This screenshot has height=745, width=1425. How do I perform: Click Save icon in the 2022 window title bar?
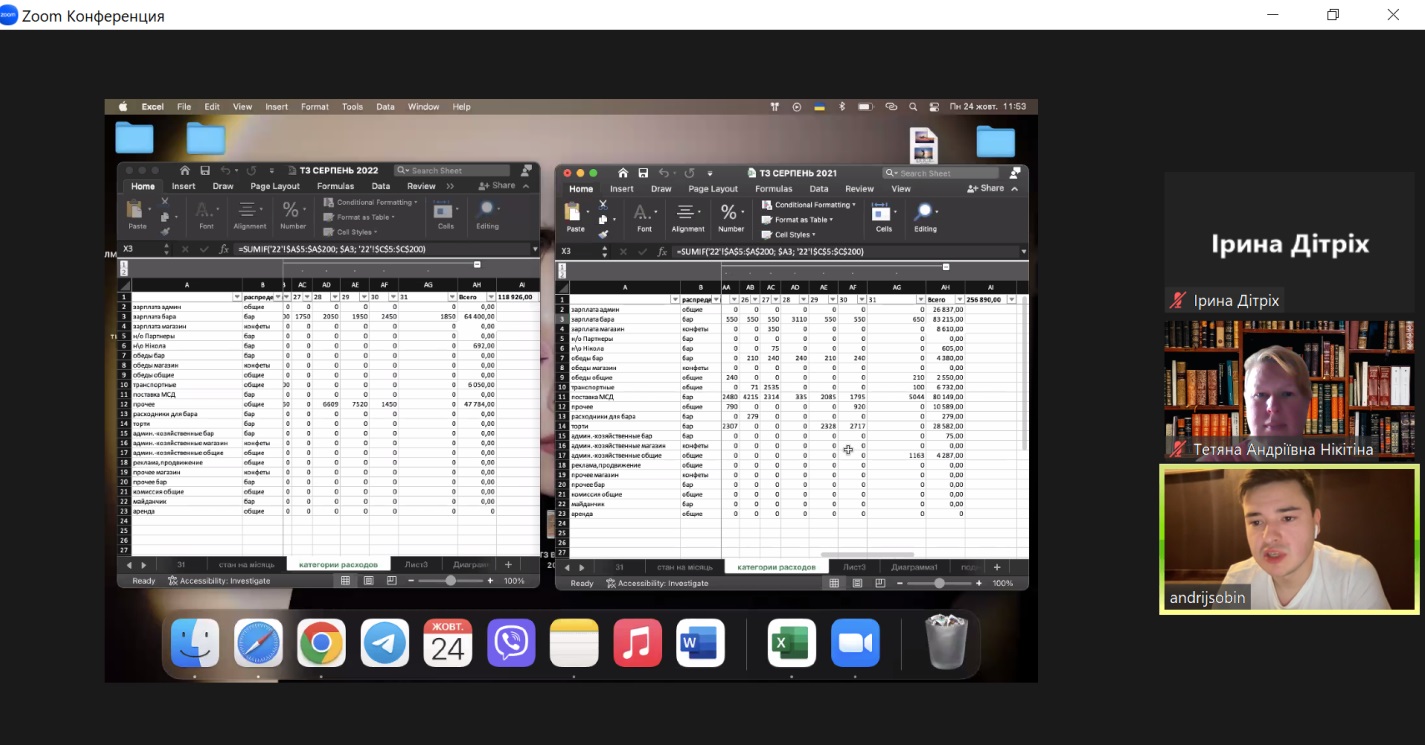(204, 171)
